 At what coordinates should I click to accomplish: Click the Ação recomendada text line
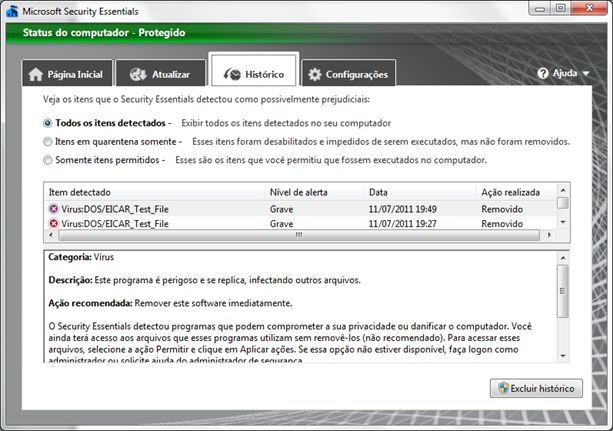click(170, 303)
